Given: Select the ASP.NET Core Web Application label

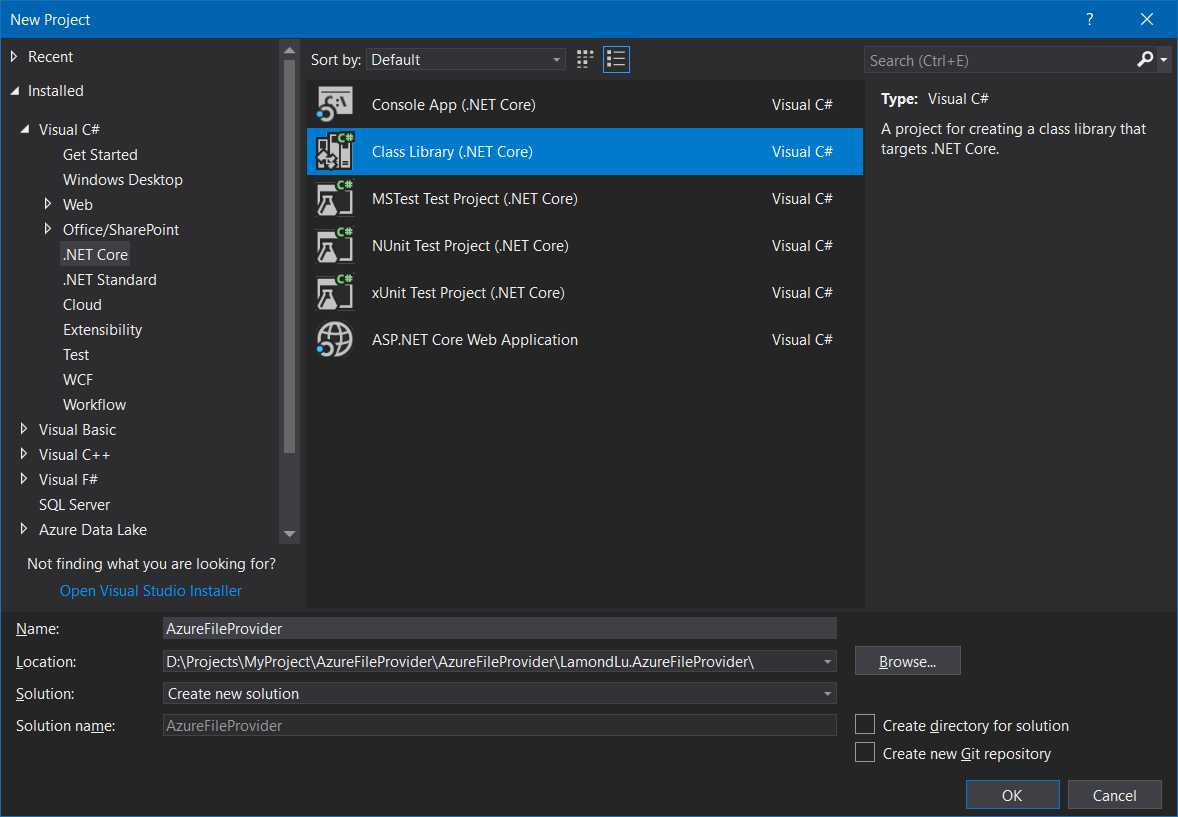Looking at the screenshot, I should coord(475,340).
